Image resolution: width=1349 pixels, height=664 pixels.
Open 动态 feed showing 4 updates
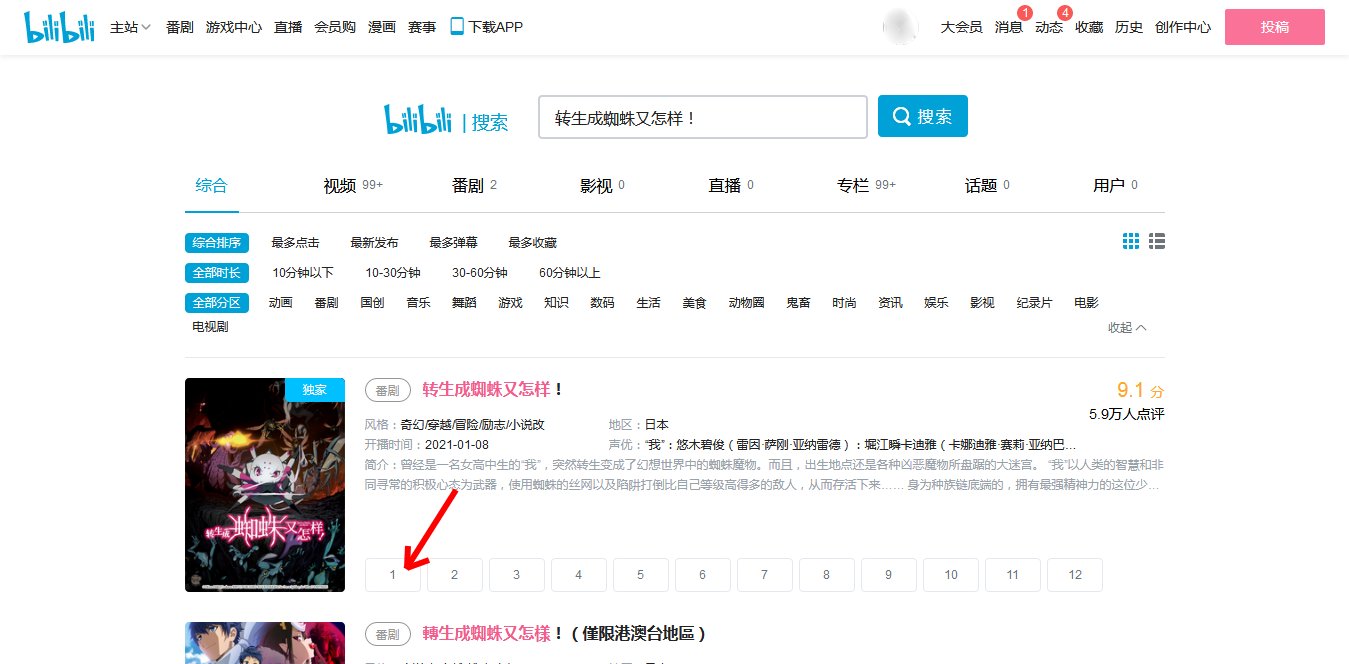(x=1048, y=27)
